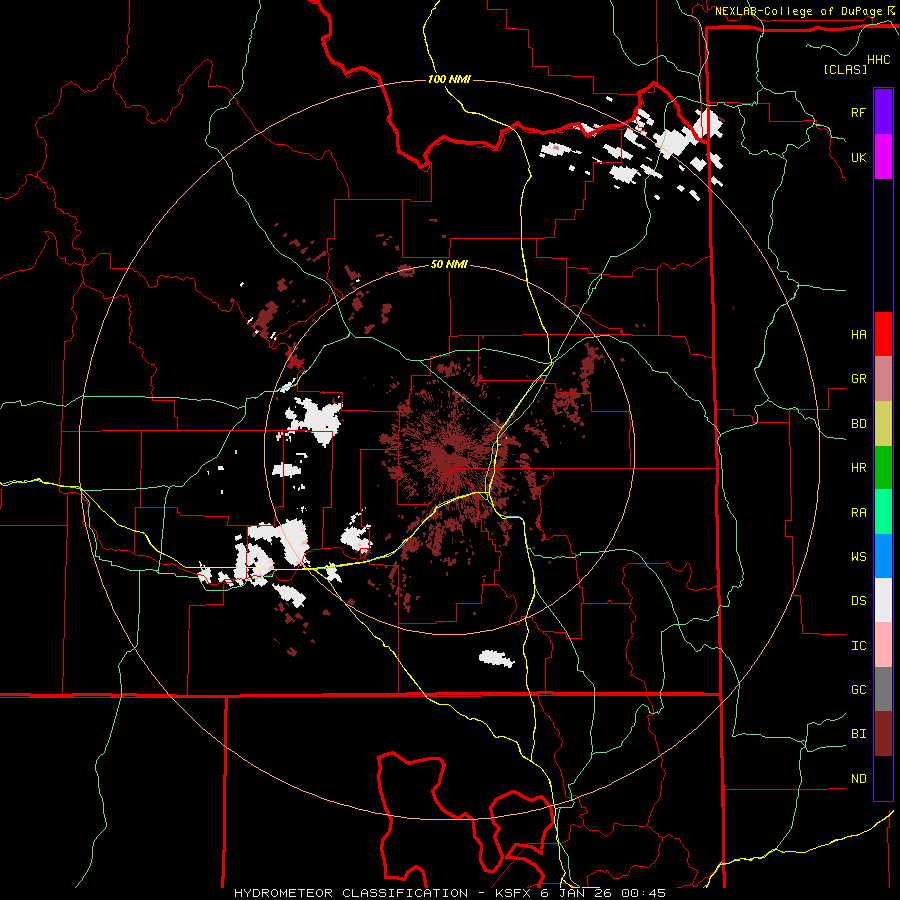Click the white DS legend swatch
The width and height of the screenshot is (900, 900).
pyautogui.click(x=883, y=600)
